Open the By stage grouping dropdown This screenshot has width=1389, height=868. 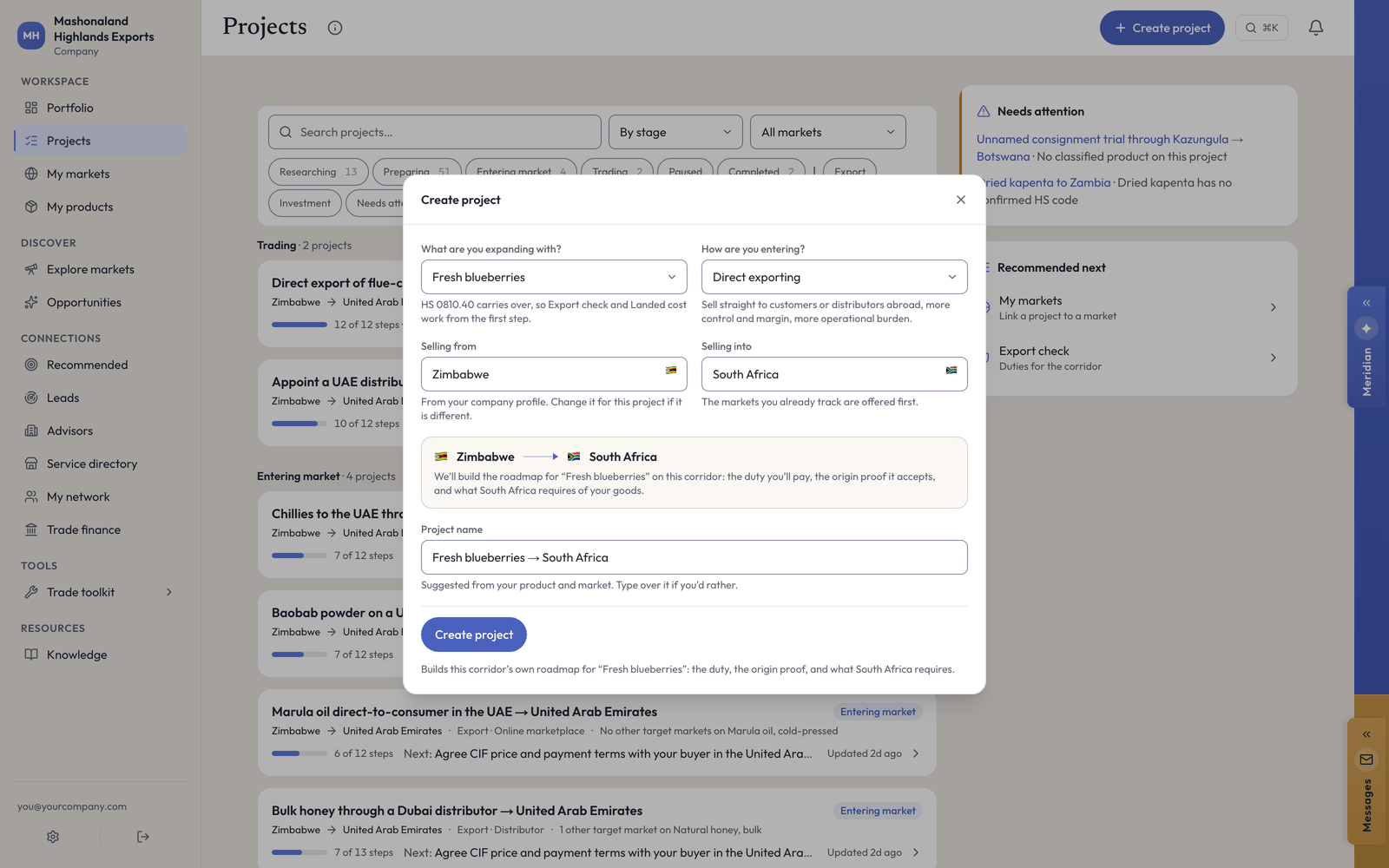[675, 132]
